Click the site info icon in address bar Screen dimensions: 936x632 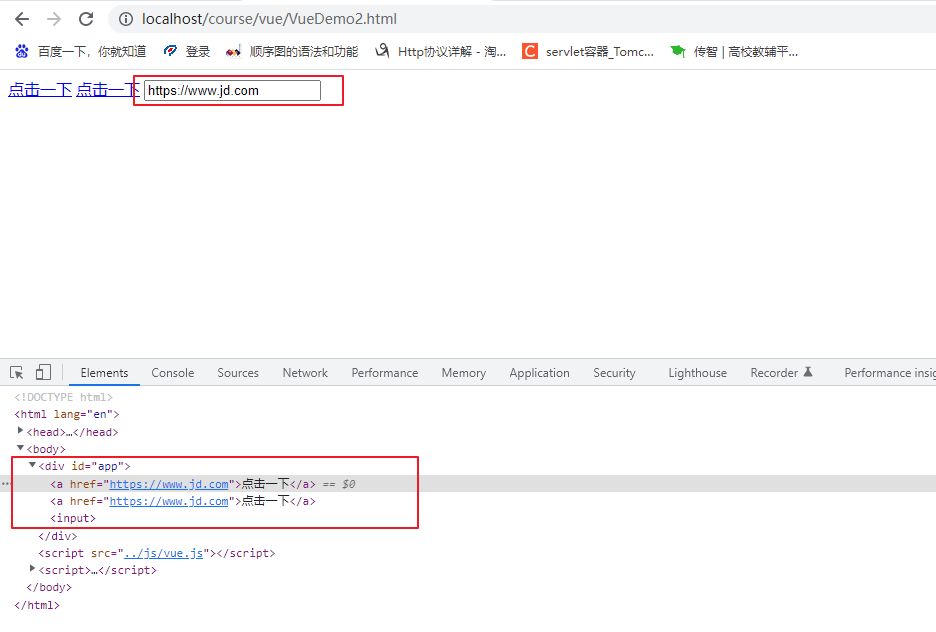(126, 19)
